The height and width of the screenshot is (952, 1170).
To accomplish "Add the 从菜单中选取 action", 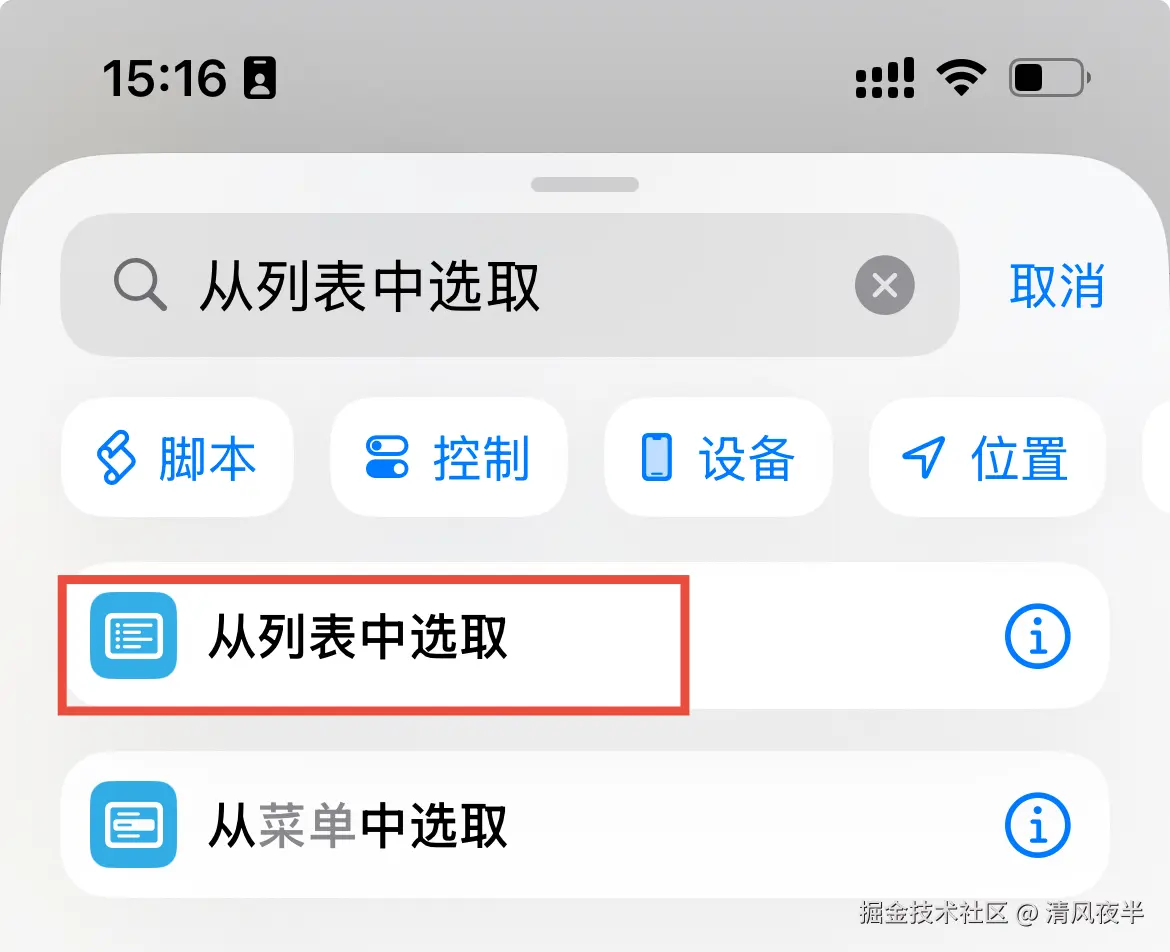I will 584,824.
